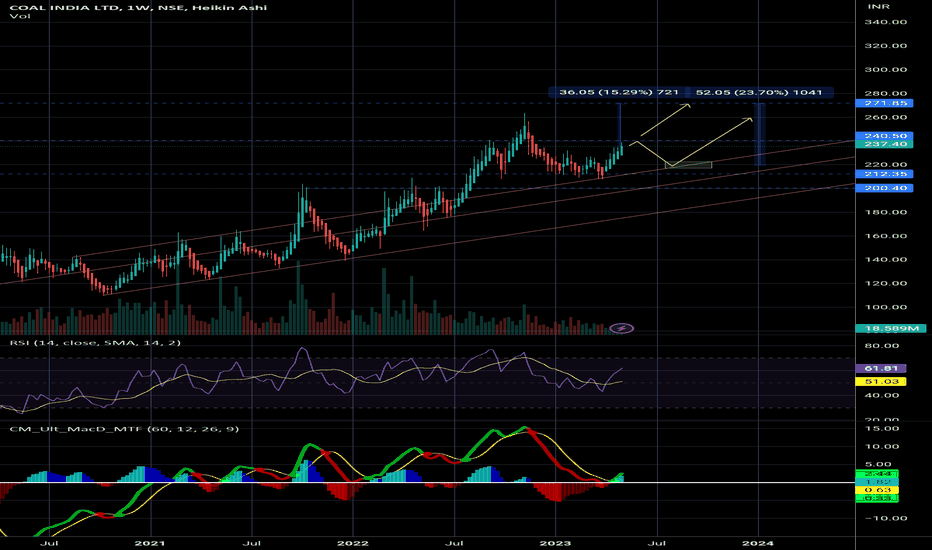Click the 2023 date axis label

point(555,543)
